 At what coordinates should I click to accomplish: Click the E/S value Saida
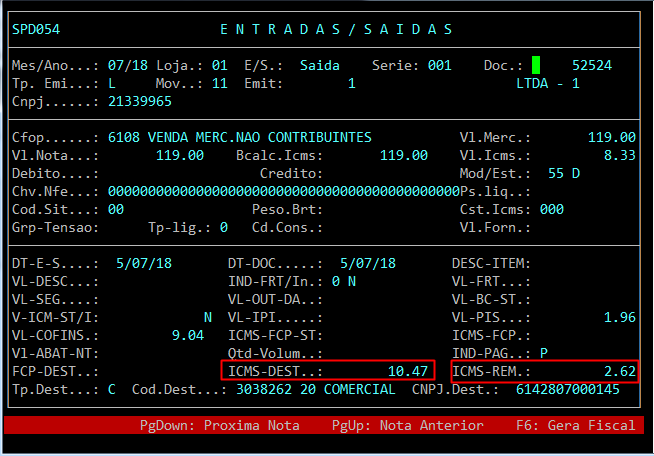click(319, 65)
